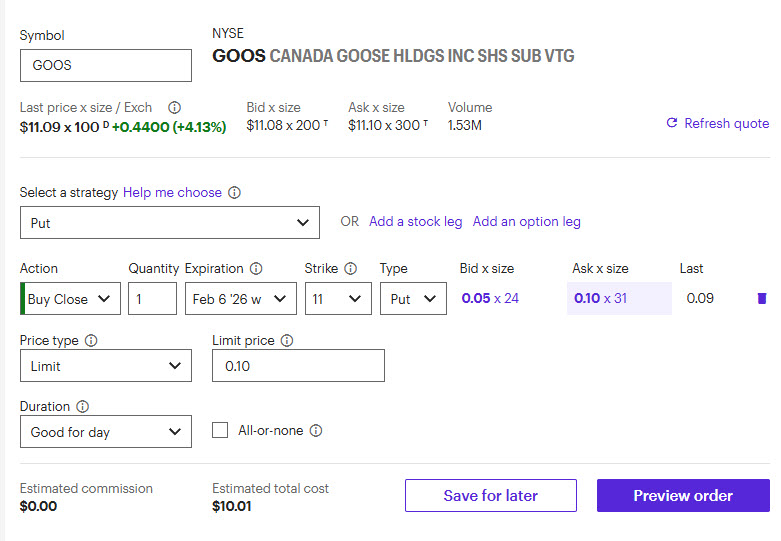Click the Refresh quote link
781x541 pixels.
click(717, 124)
